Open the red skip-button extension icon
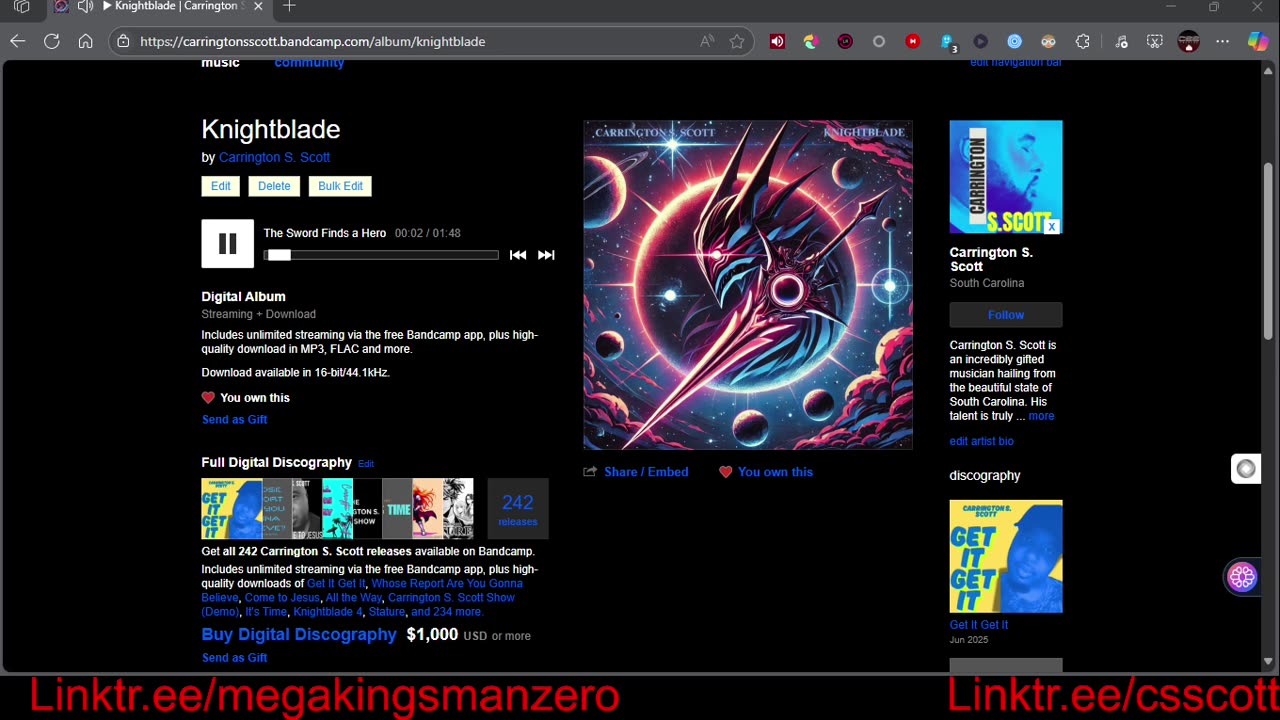Viewport: 1280px width, 720px height. point(913,41)
